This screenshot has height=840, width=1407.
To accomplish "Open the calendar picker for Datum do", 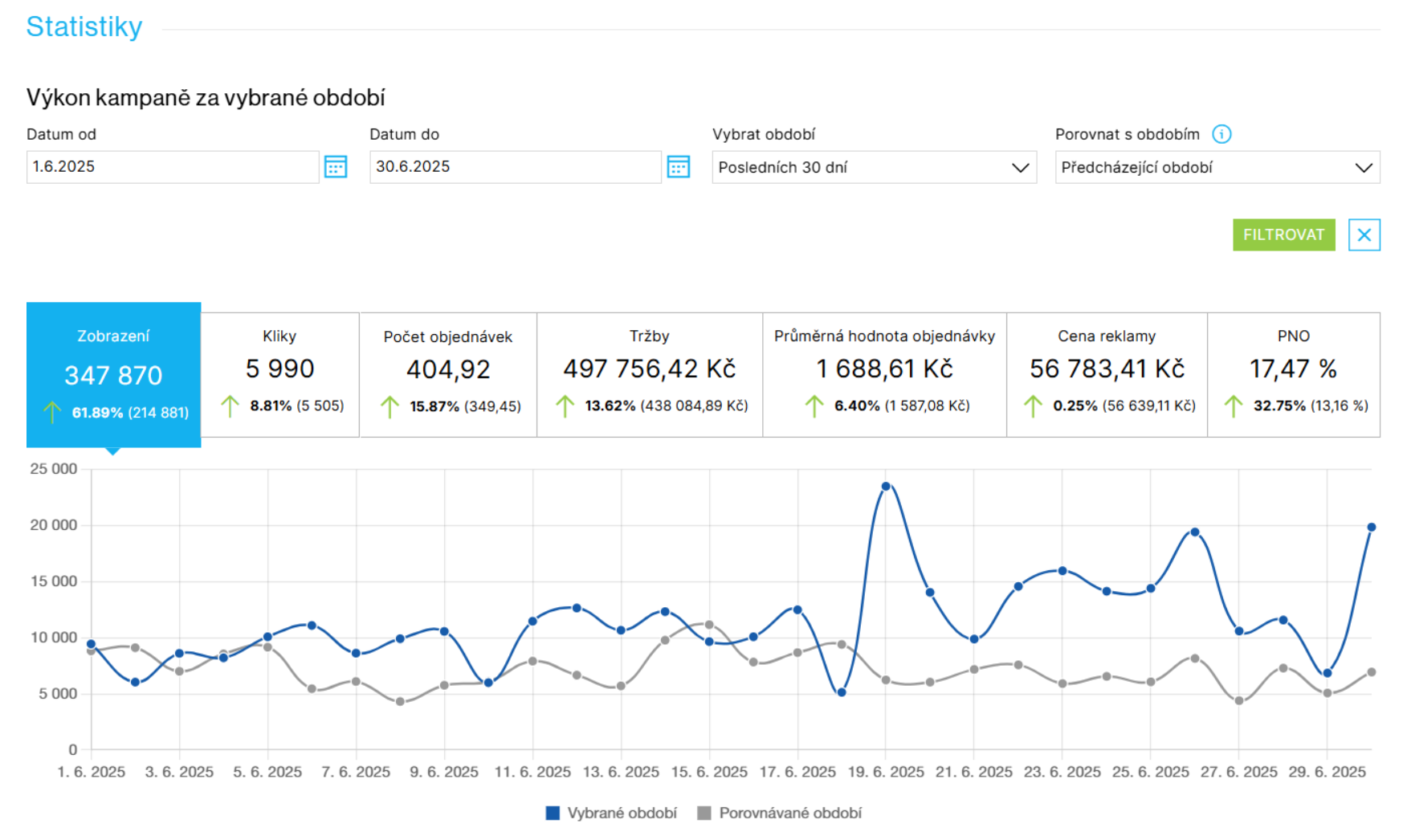I will pyautogui.click(x=679, y=166).
